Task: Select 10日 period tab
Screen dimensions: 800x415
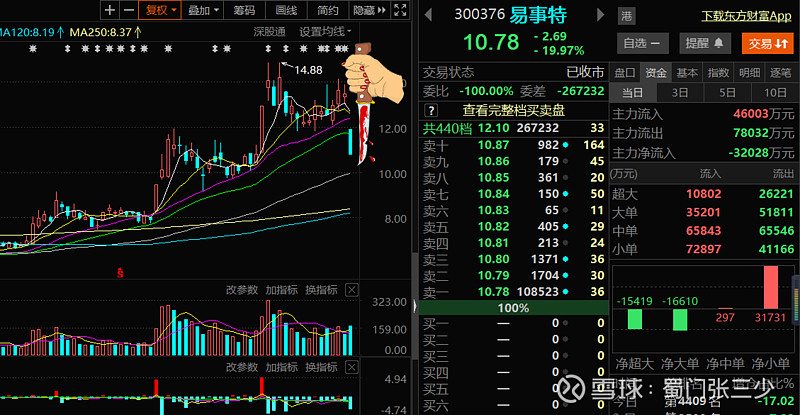Action: click(775, 93)
